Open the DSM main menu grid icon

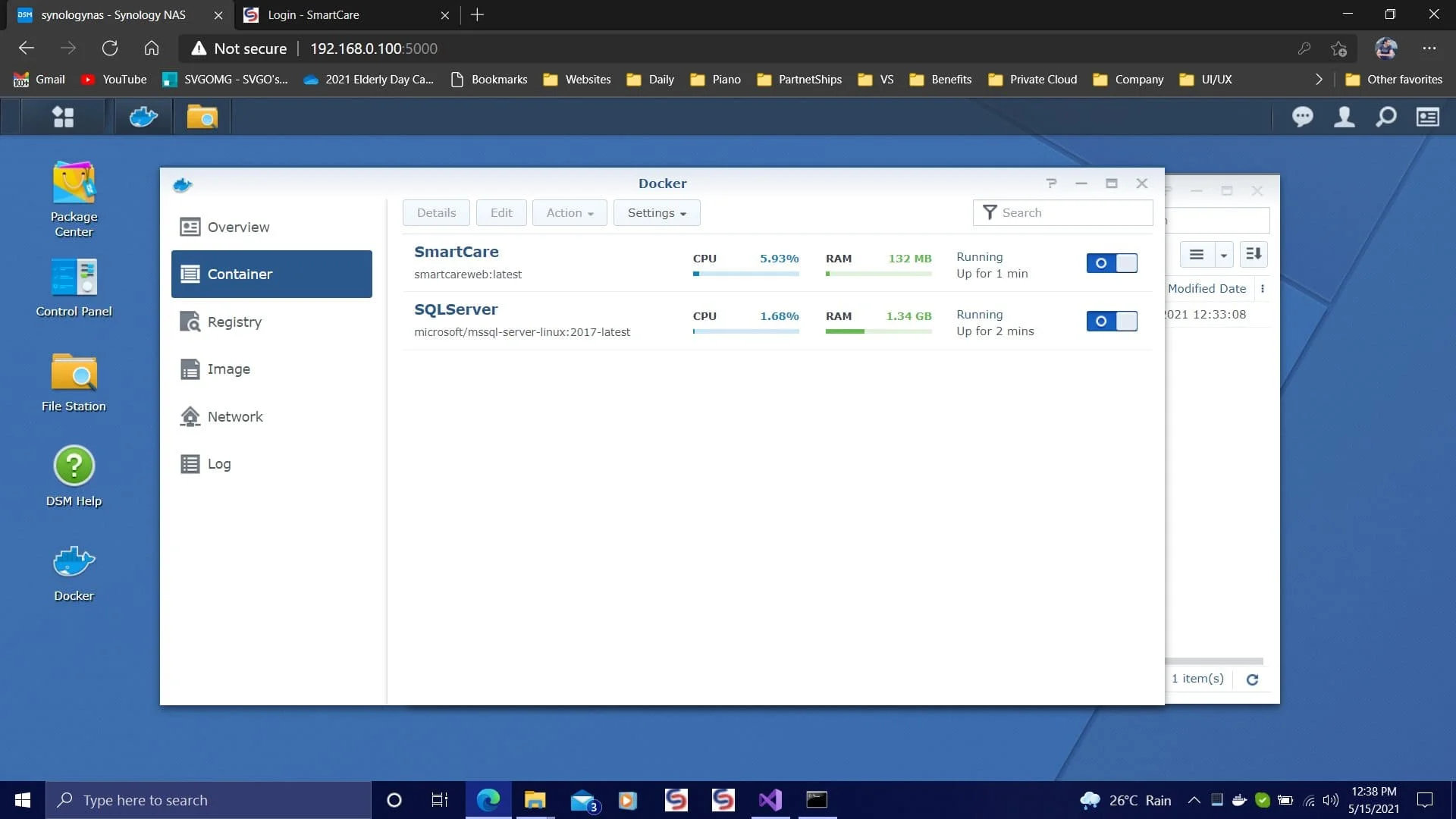(63, 117)
